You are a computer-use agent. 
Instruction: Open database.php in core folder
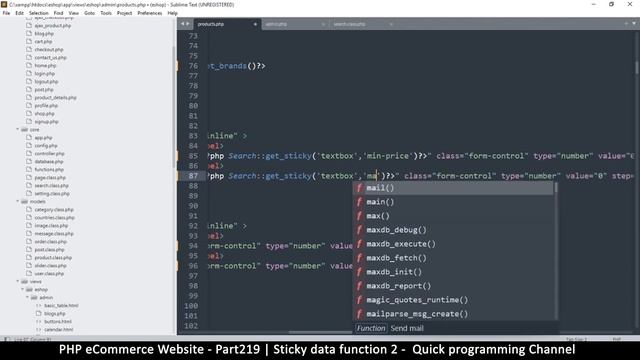(49, 162)
